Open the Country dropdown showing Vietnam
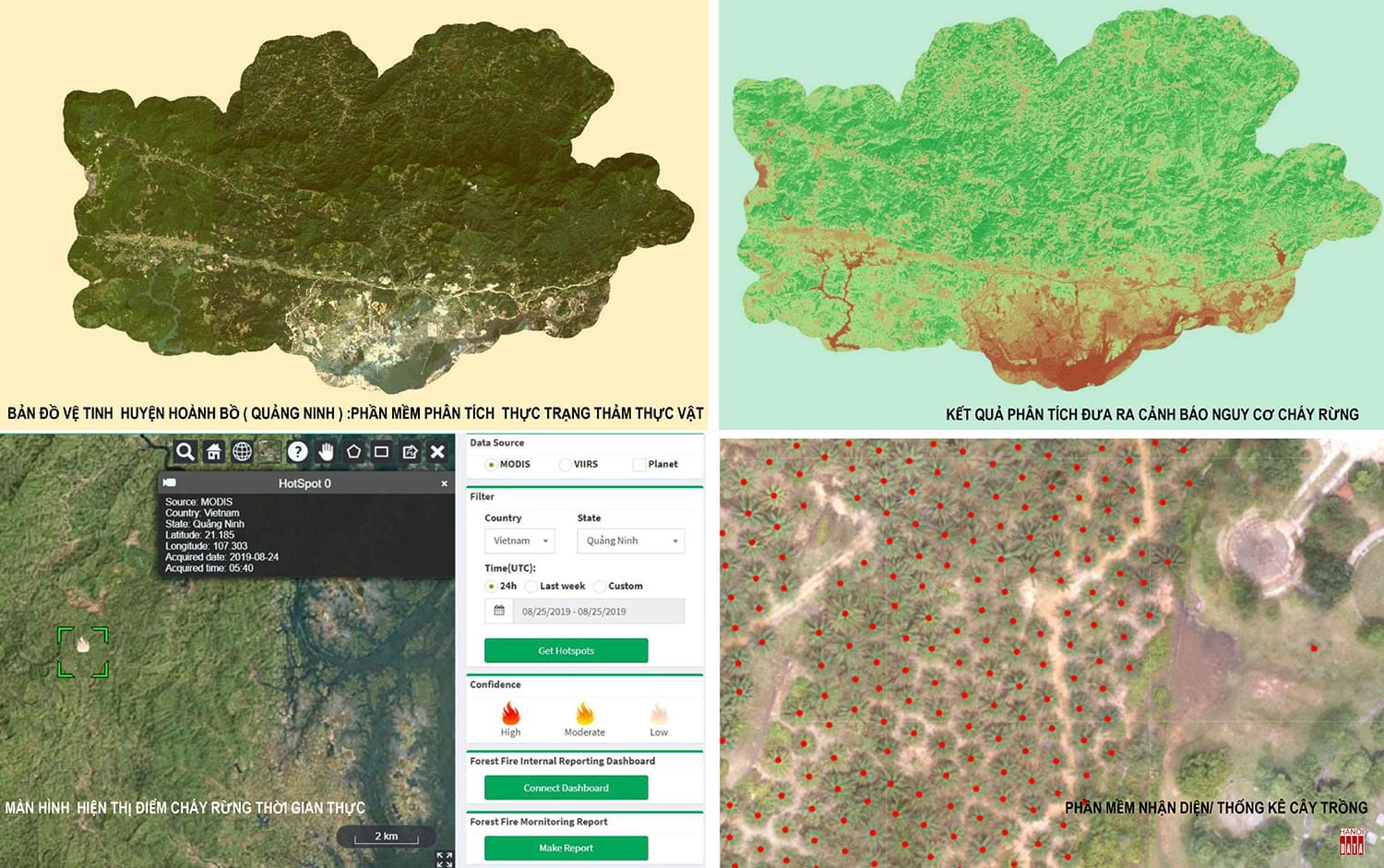The width and height of the screenshot is (1384, 868). (x=519, y=541)
